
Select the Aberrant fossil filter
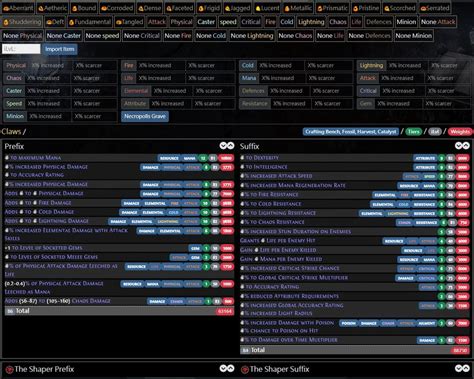tap(18, 8)
